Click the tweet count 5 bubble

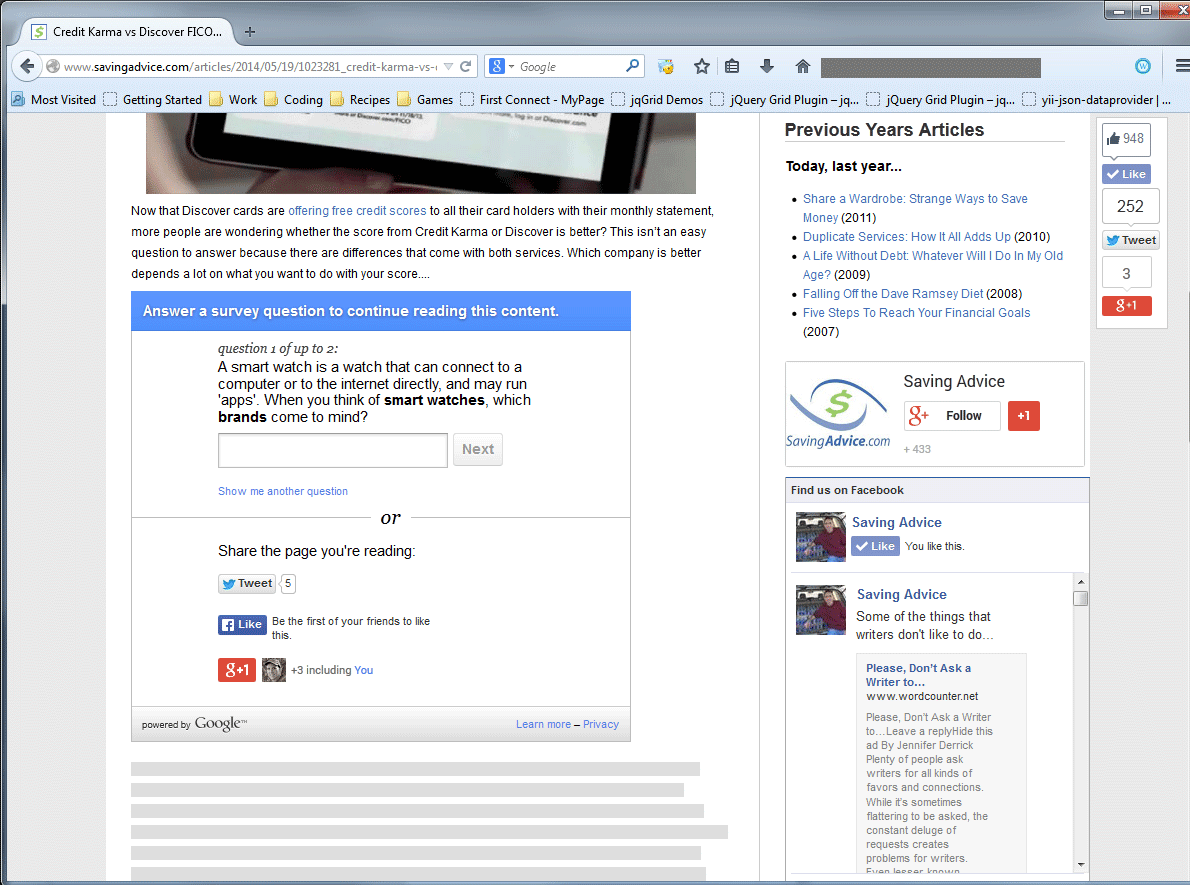(x=288, y=583)
